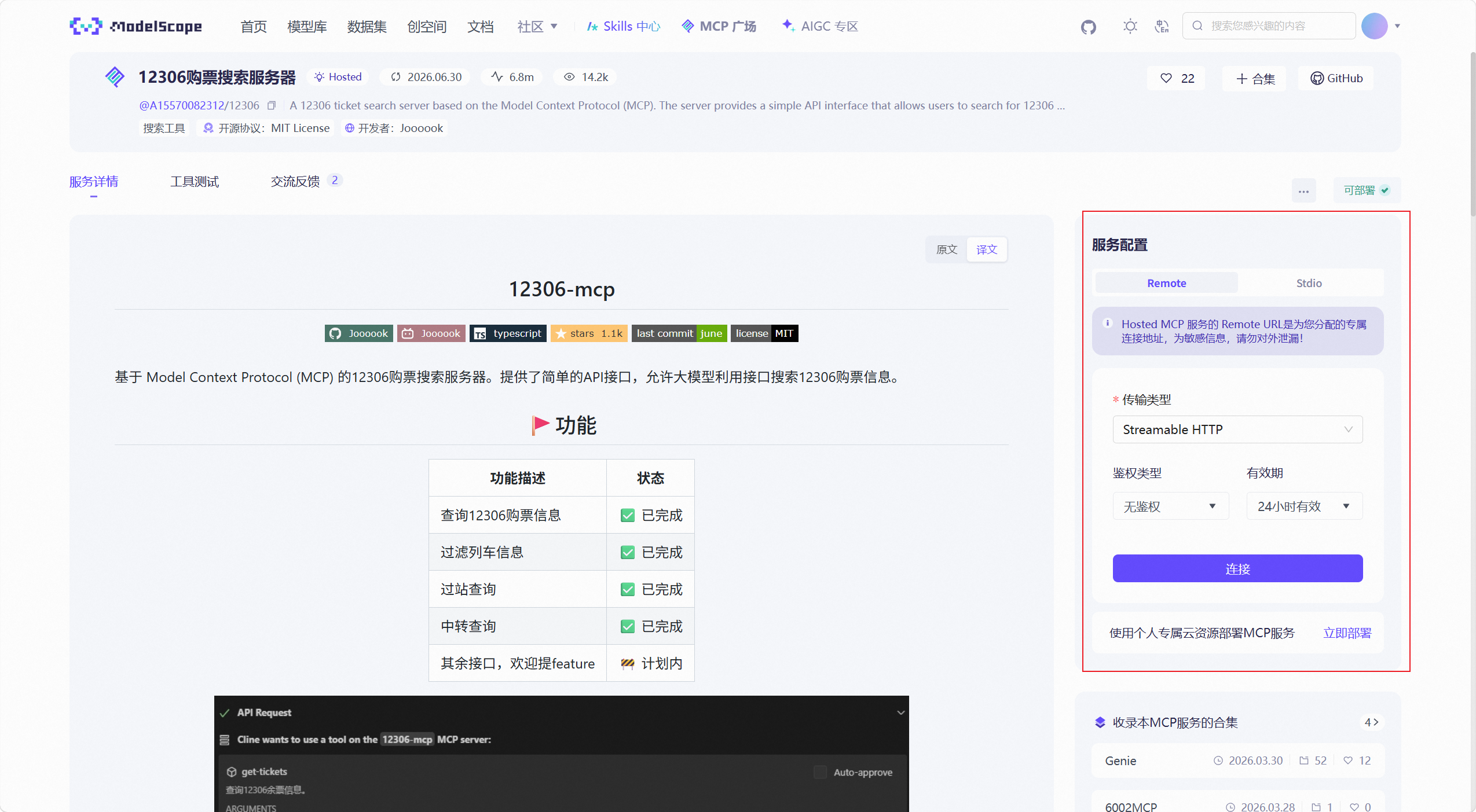1476x812 pixels.
Task: Like this service with the heart button
Action: tap(1176, 78)
